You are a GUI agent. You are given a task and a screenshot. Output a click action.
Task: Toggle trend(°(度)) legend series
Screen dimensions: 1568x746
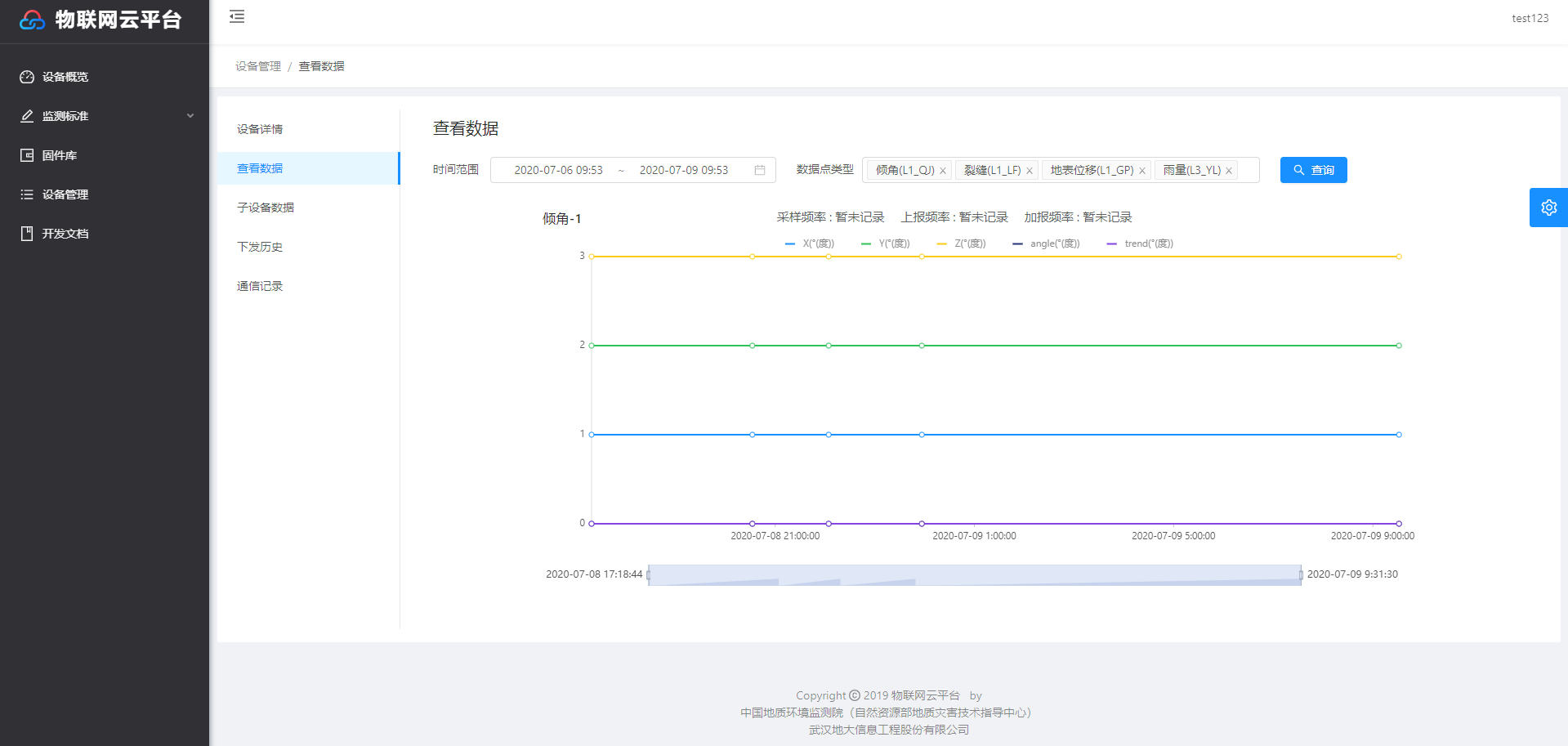coord(1140,243)
